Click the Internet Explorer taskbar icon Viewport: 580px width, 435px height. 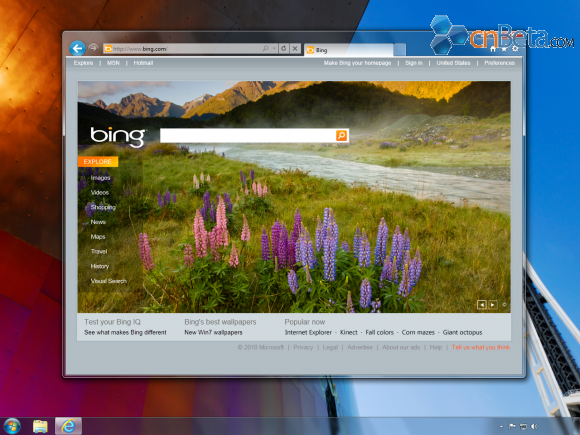tap(68, 426)
